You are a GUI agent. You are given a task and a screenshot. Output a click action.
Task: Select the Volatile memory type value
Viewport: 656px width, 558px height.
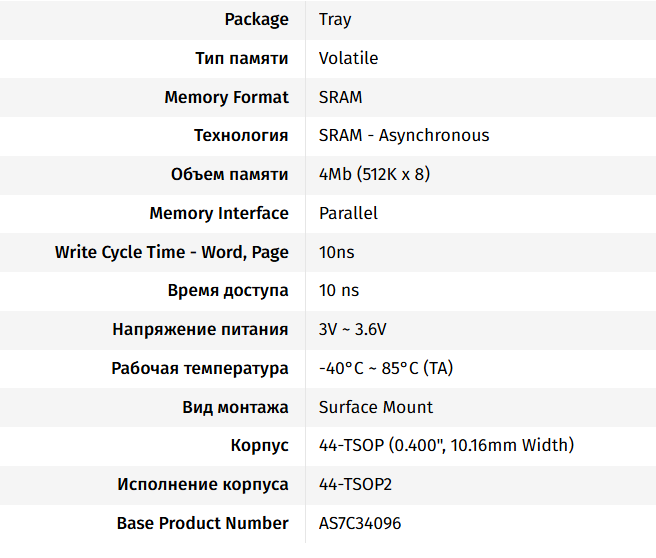(x=348, y=58)
